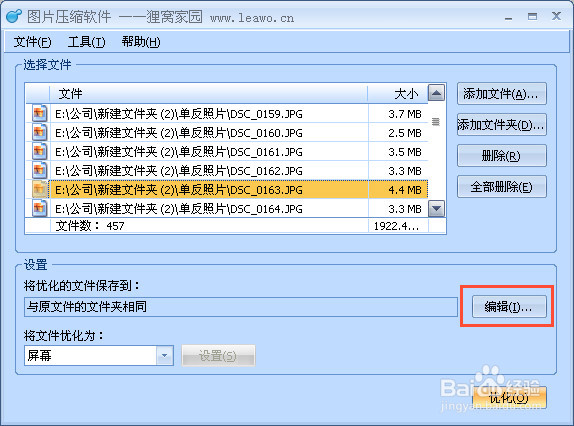This screenshot has height=426, width=574.
Task: Click the file icon beside DSC_0164.JPG
Action: pos(39,208)
